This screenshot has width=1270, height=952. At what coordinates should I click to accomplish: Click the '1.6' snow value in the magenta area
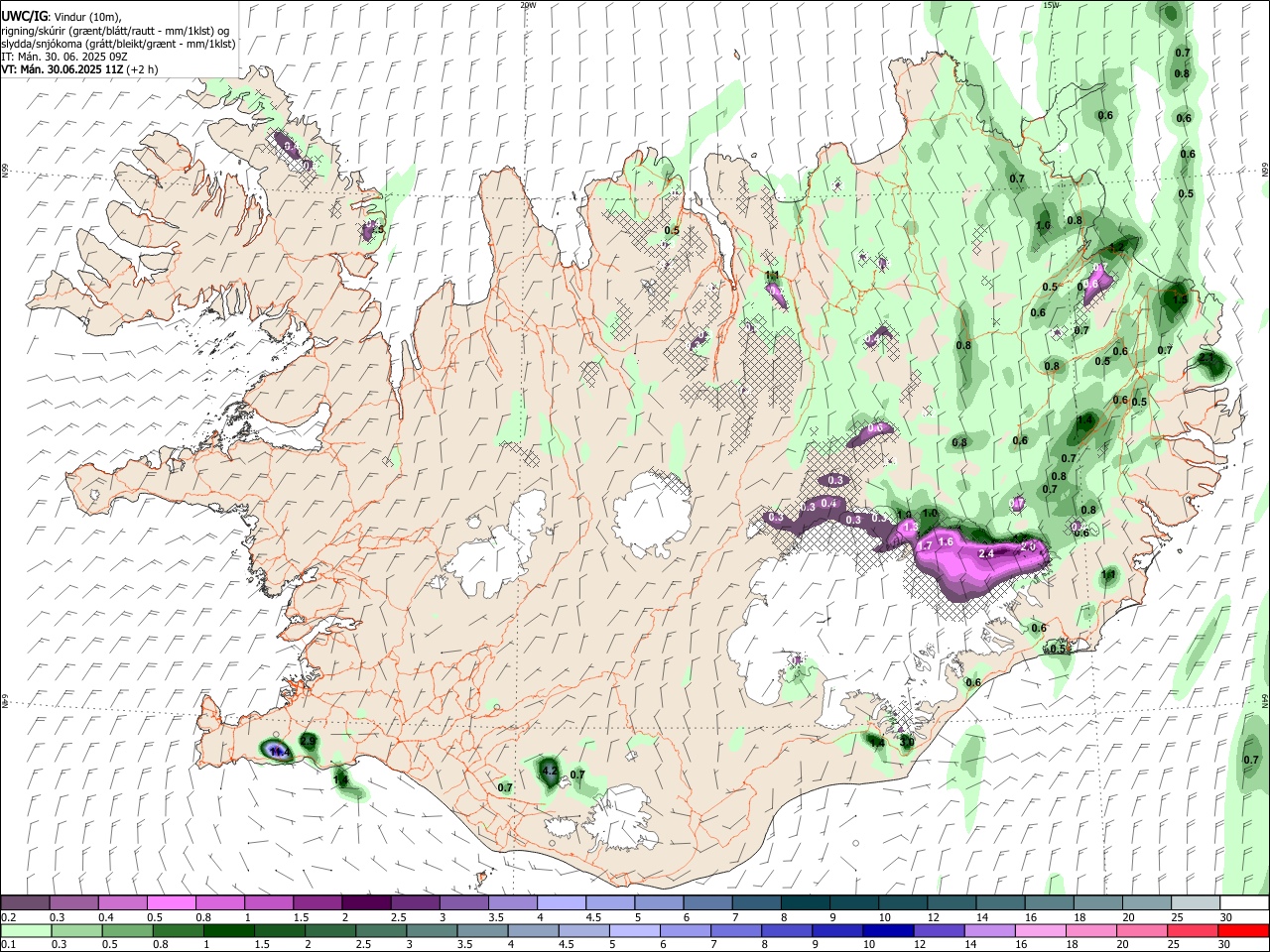coord(946,541)
